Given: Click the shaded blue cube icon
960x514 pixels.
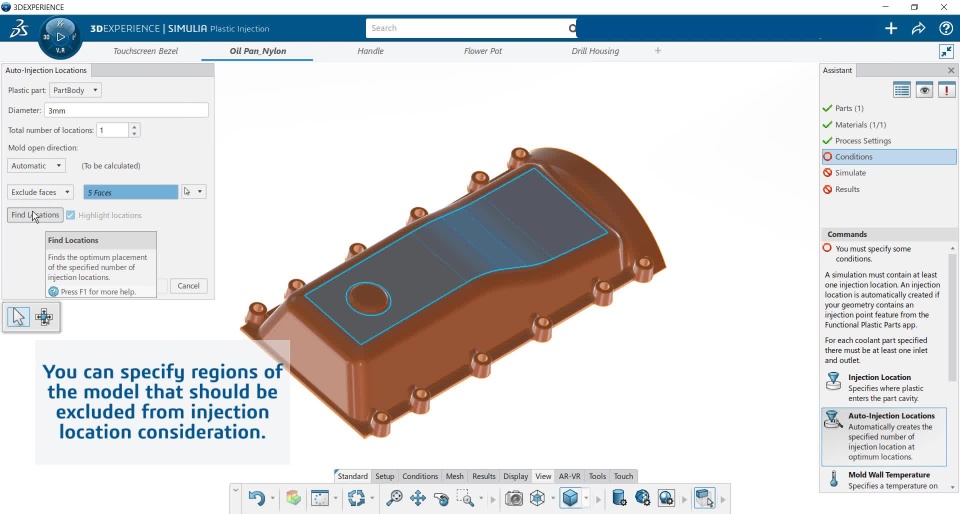Looking at the screenshot, I should point(570,497).
